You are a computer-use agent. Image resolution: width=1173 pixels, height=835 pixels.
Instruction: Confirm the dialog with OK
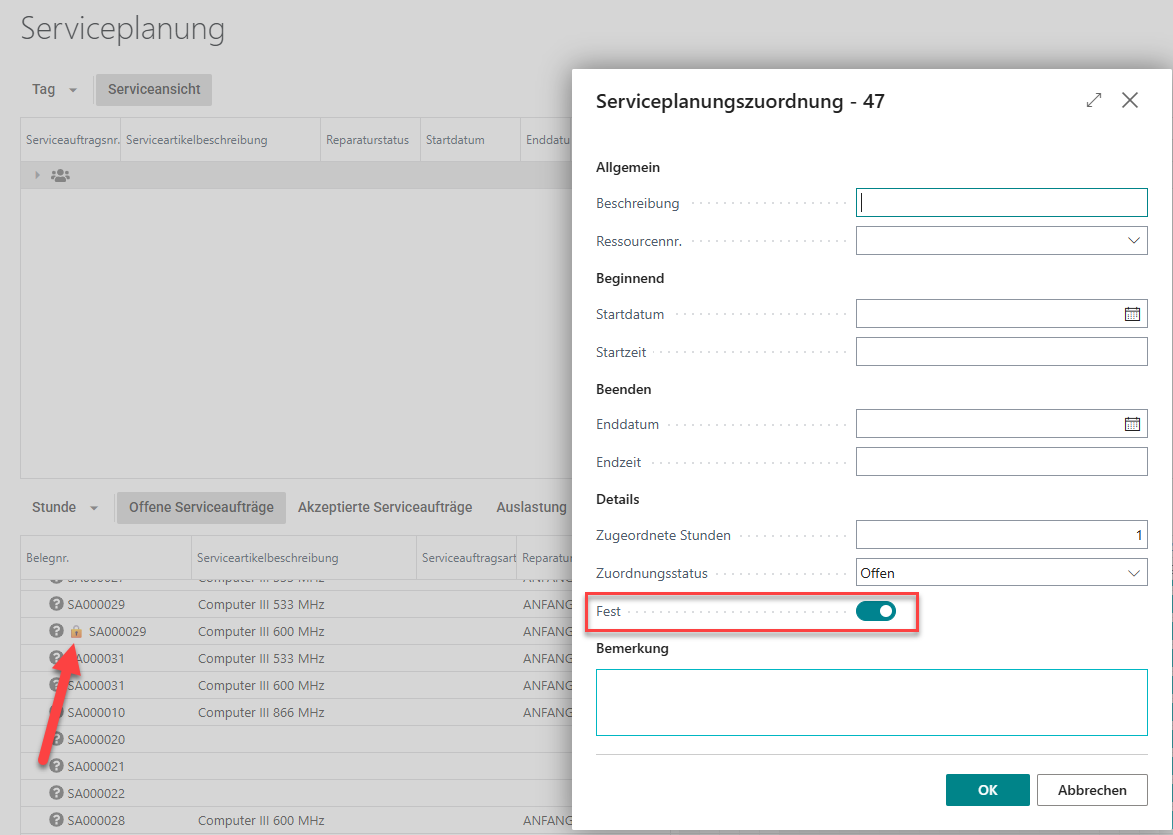[987, 790]
